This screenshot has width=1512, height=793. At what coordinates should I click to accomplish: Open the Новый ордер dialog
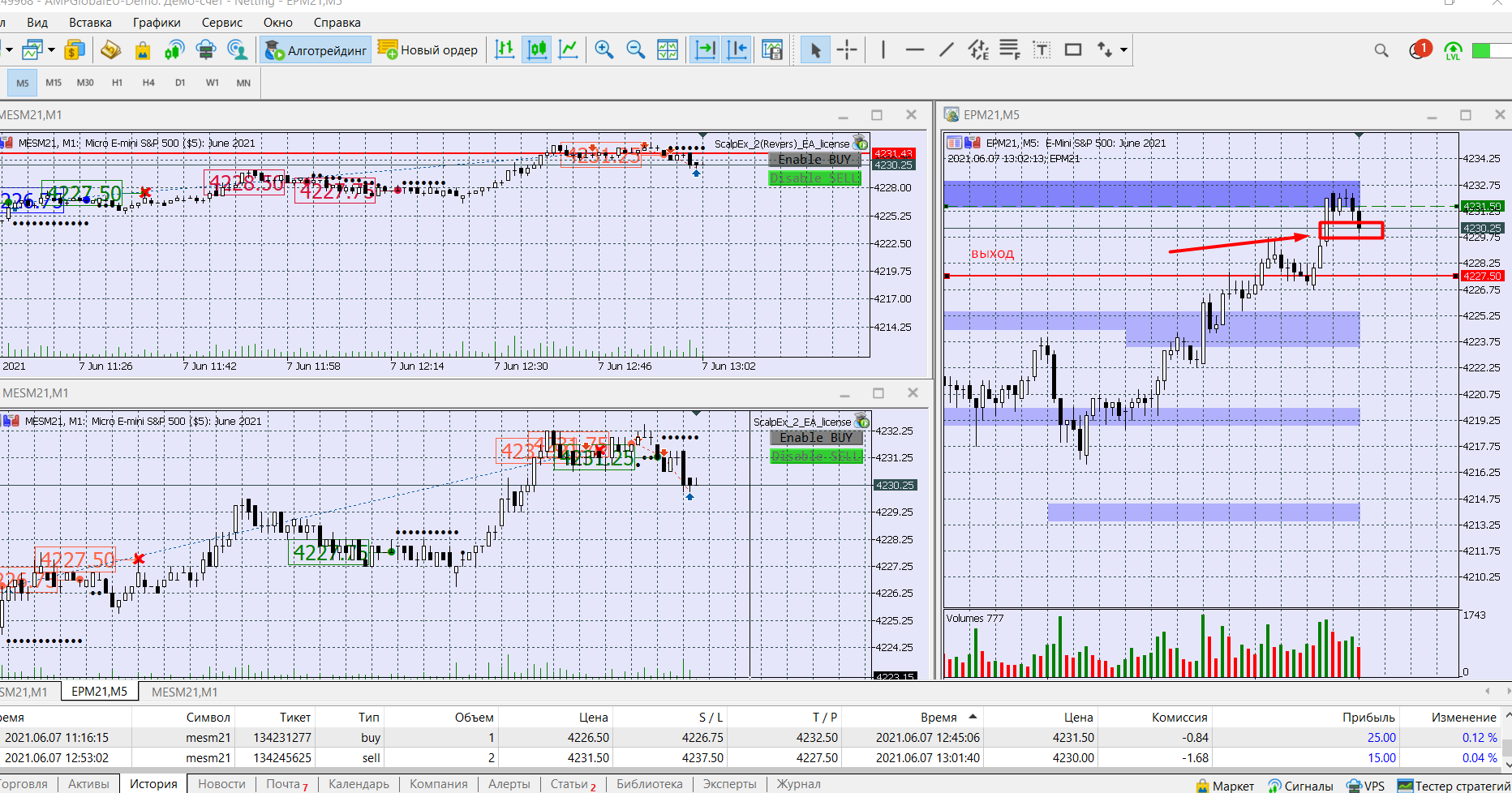point(427,50)
